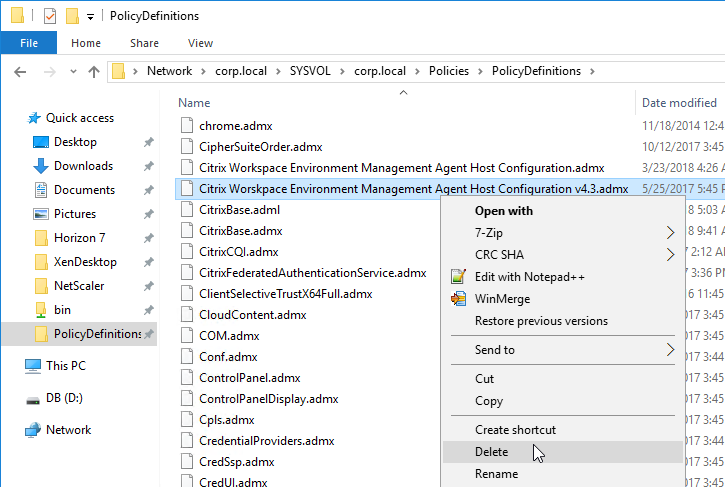
Task: Expand chevron after Network breadcrumb
Action: pos(203,71)
